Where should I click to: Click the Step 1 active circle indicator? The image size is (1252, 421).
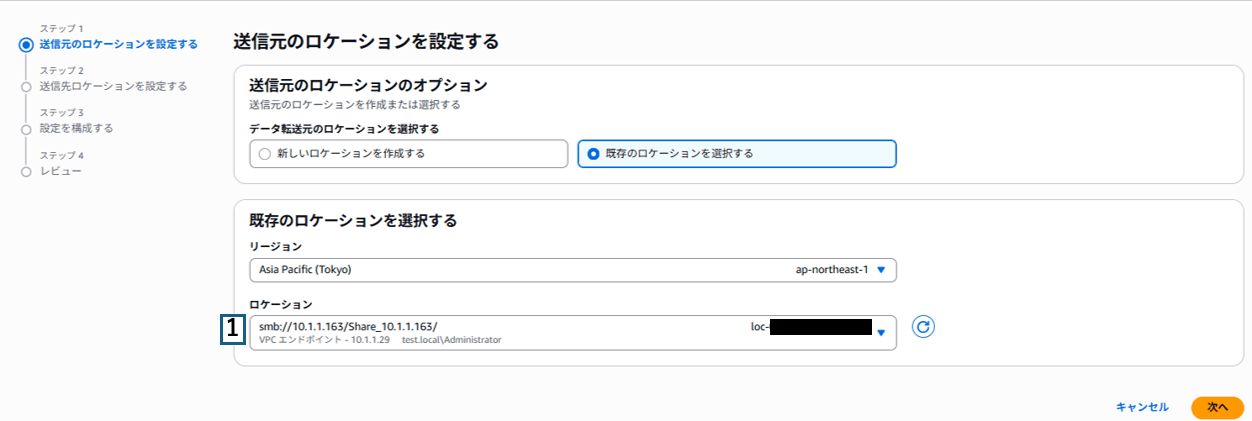click(25, 44)
